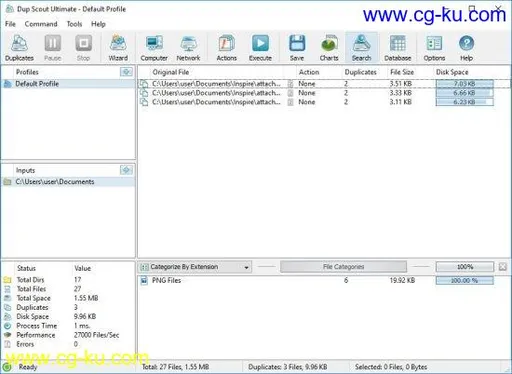Screen dimensions: 512x374
Task: Open the Wizard tool
Action: (118, 48)
